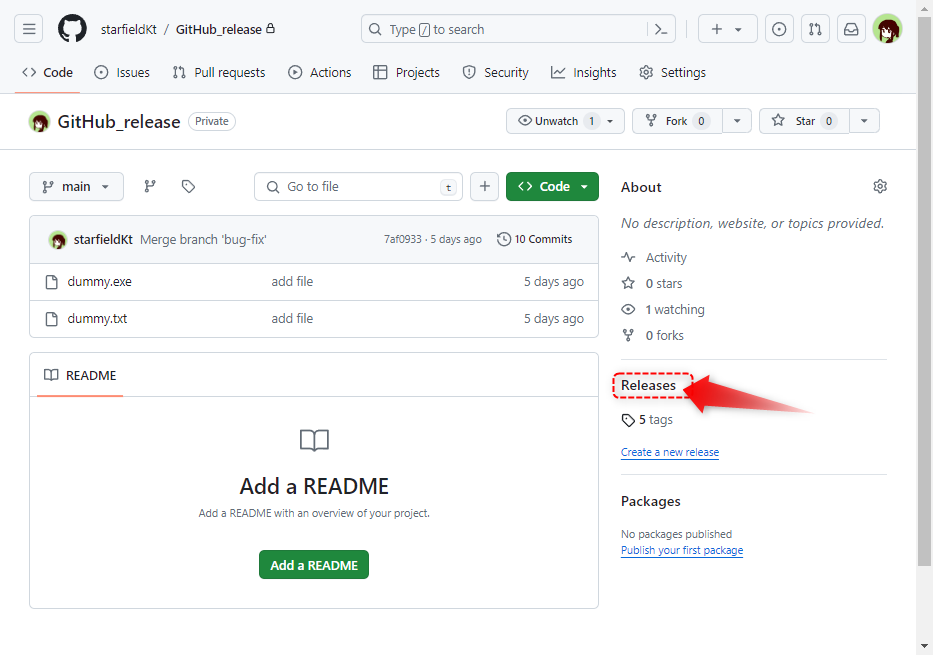Click the green Add a README button
Screen dimensions: 933x655
point(314,565)
